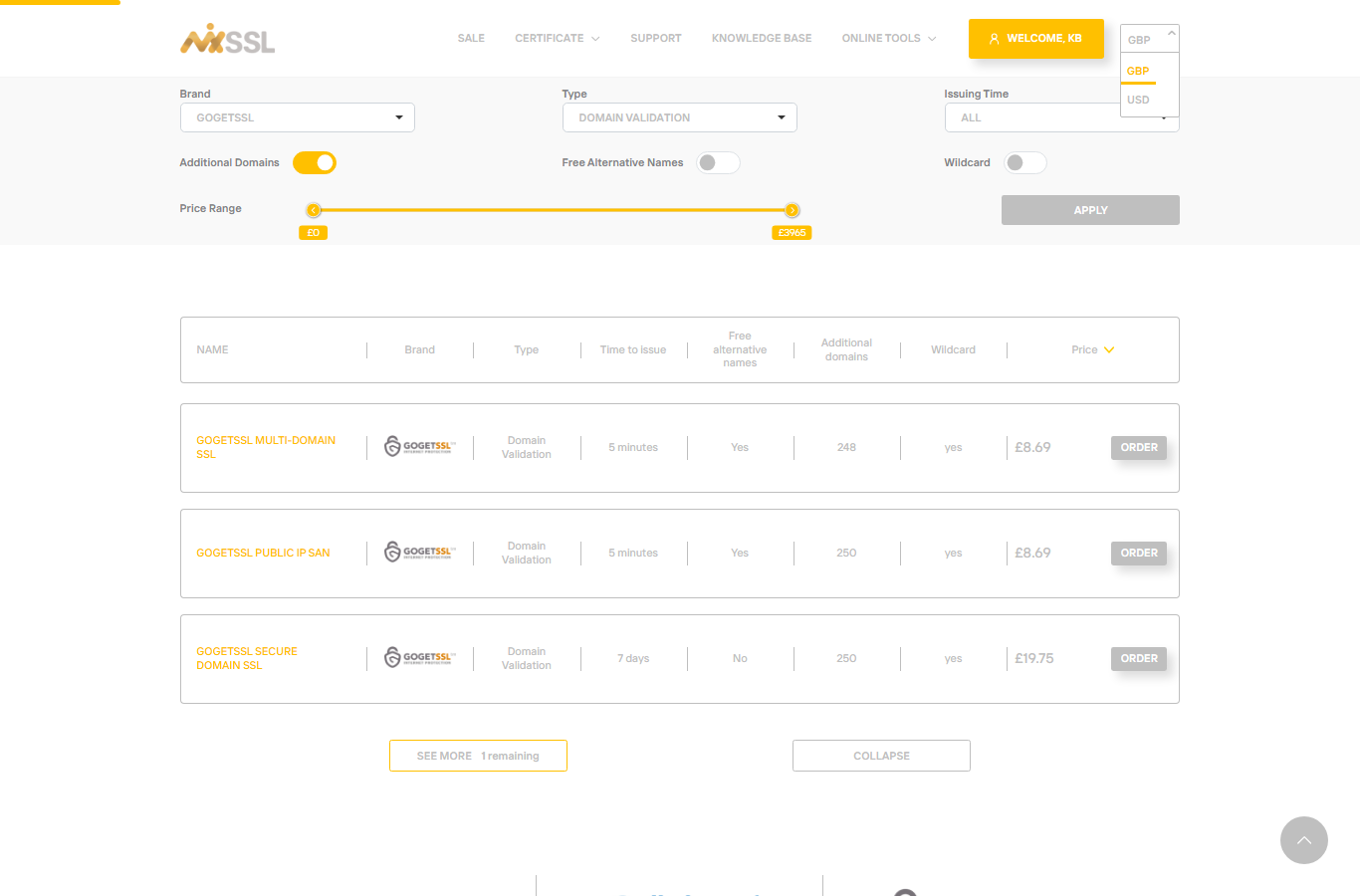Viewport: 1360px width, 896px height.
Task: Click the £0 minimum price label
Action: pyautogui.click(x=313, y=233)
